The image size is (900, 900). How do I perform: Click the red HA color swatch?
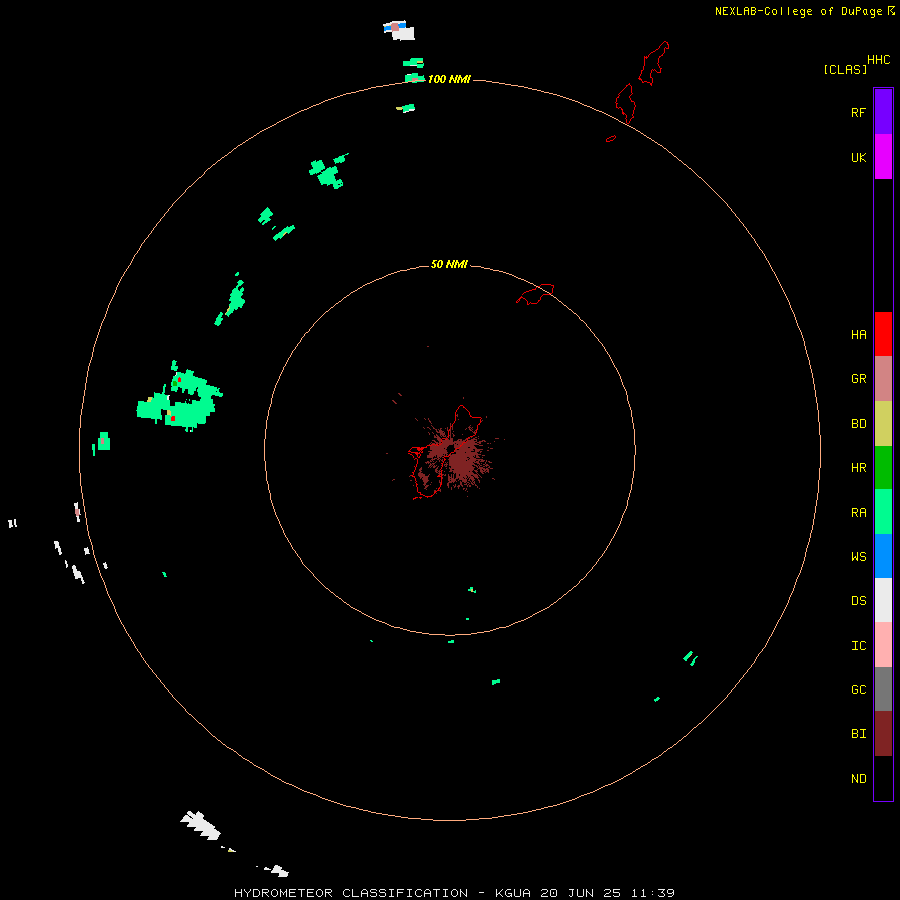(883, 334)
